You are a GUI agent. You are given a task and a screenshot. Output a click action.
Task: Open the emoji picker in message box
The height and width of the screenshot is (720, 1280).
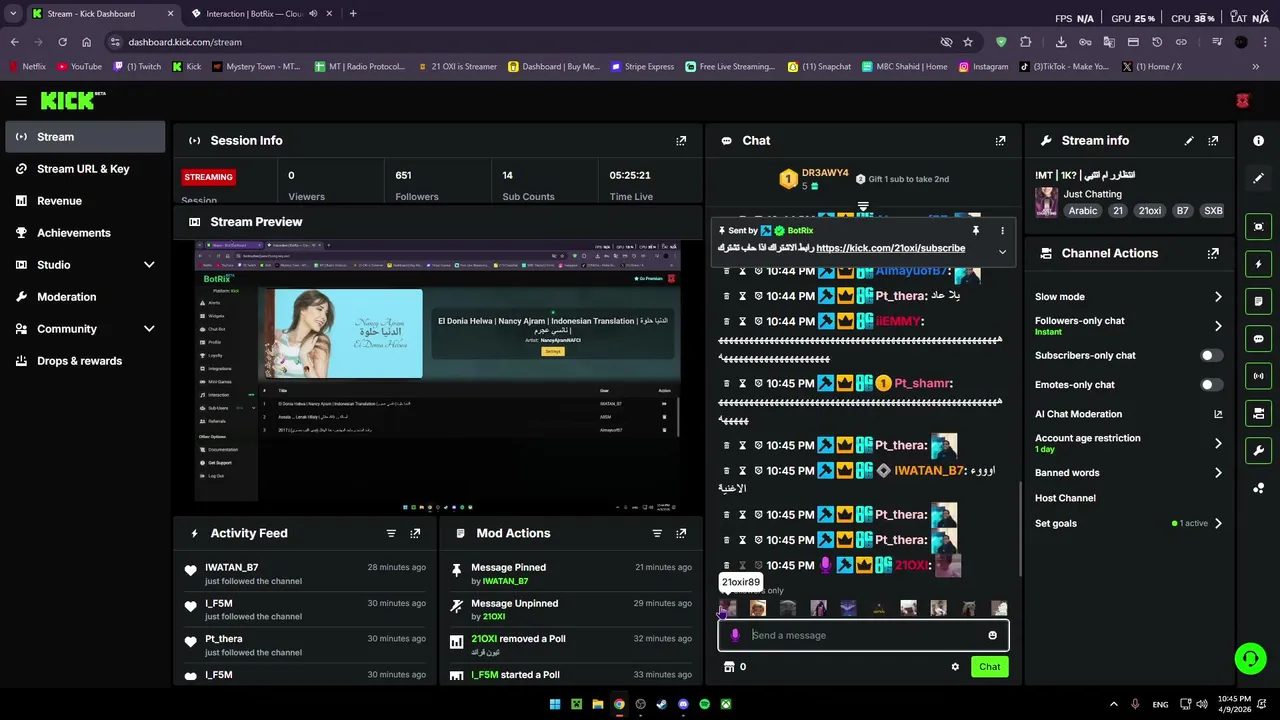coord(992,635)
